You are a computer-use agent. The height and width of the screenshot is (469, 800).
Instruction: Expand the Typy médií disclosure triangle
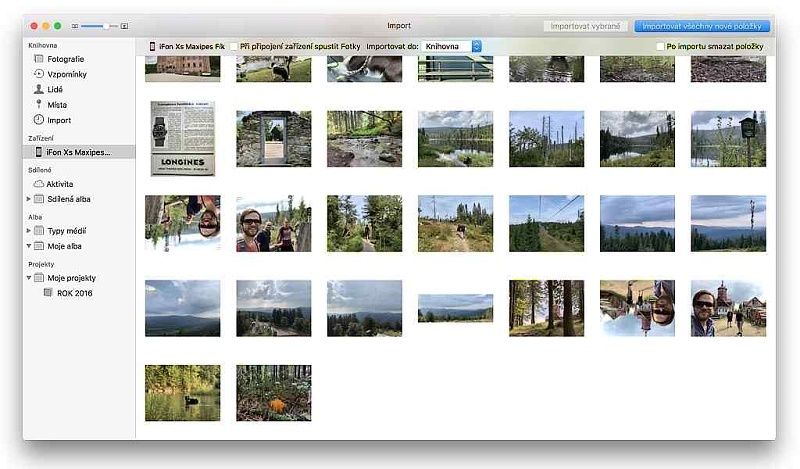pos(29,231)
